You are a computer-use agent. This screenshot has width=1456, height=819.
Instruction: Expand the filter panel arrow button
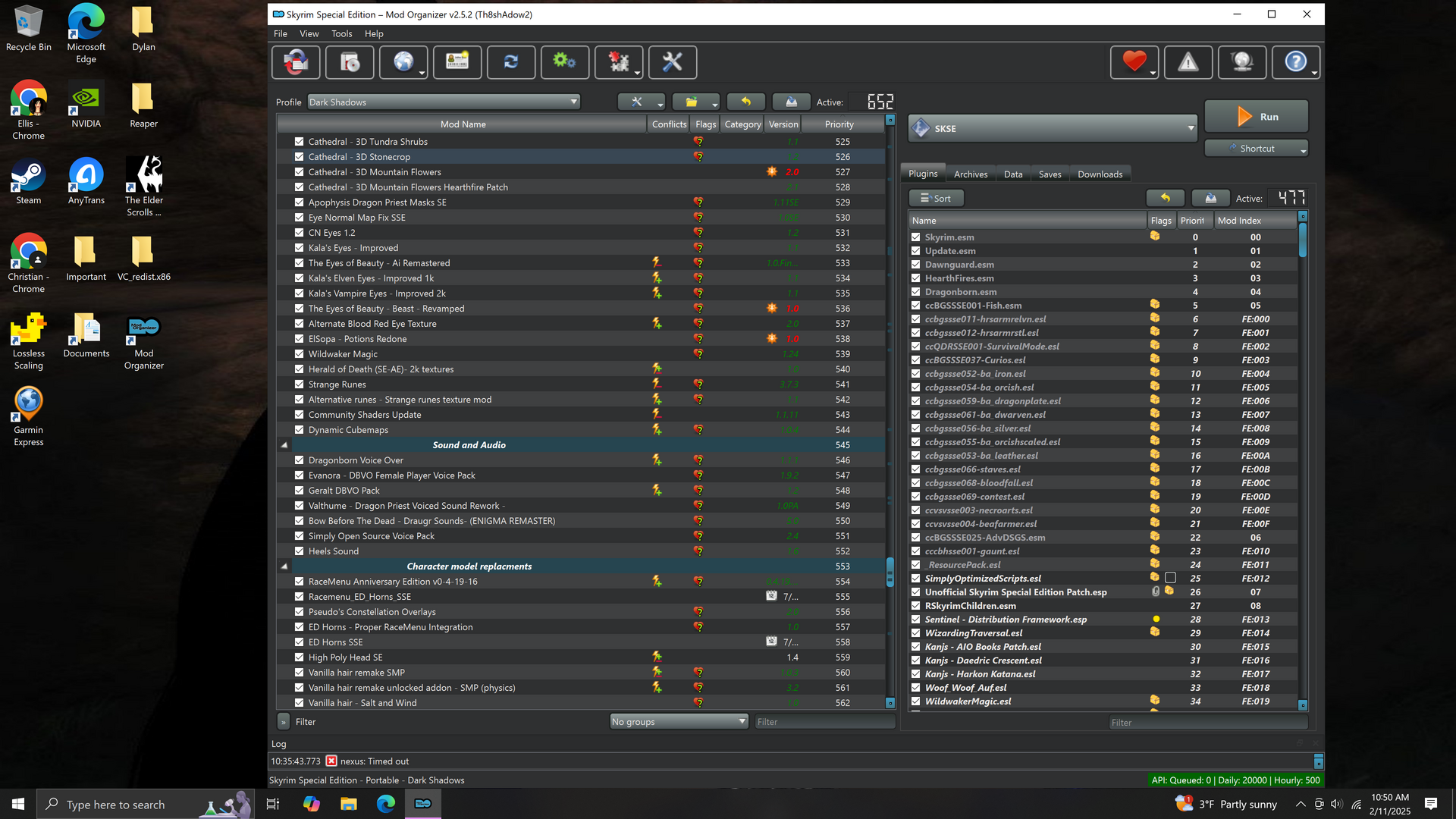click(284, 722)
